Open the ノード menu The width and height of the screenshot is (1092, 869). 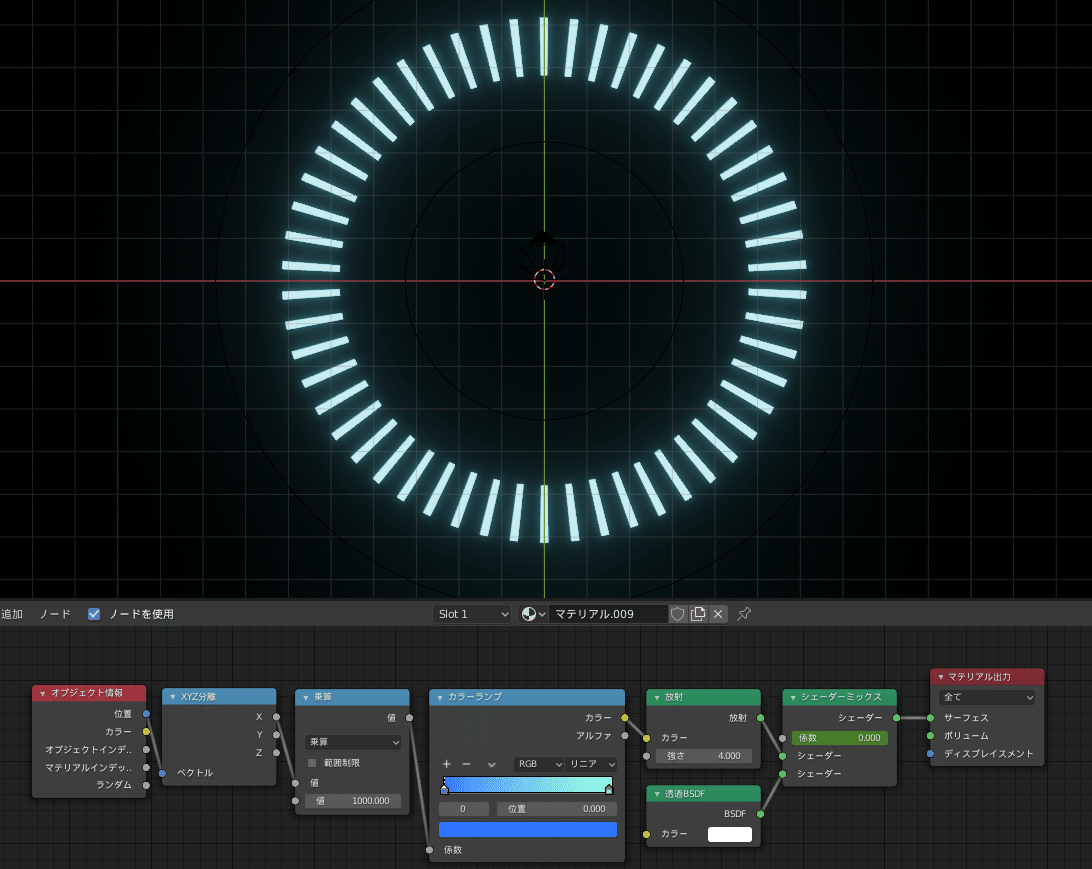point(54,613)
